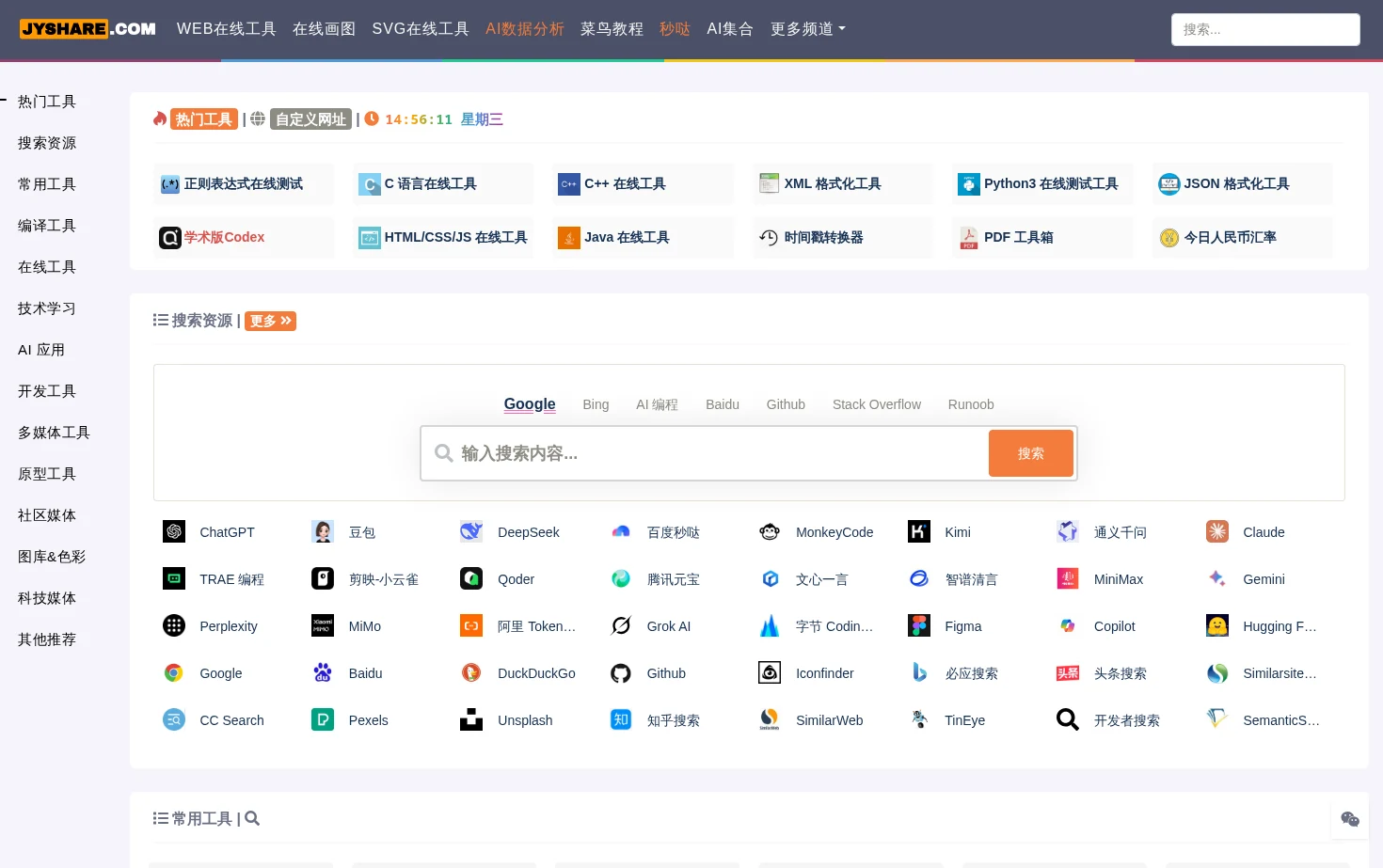Select the Github search tab
Screen dimensions: 1383x868
786,404
